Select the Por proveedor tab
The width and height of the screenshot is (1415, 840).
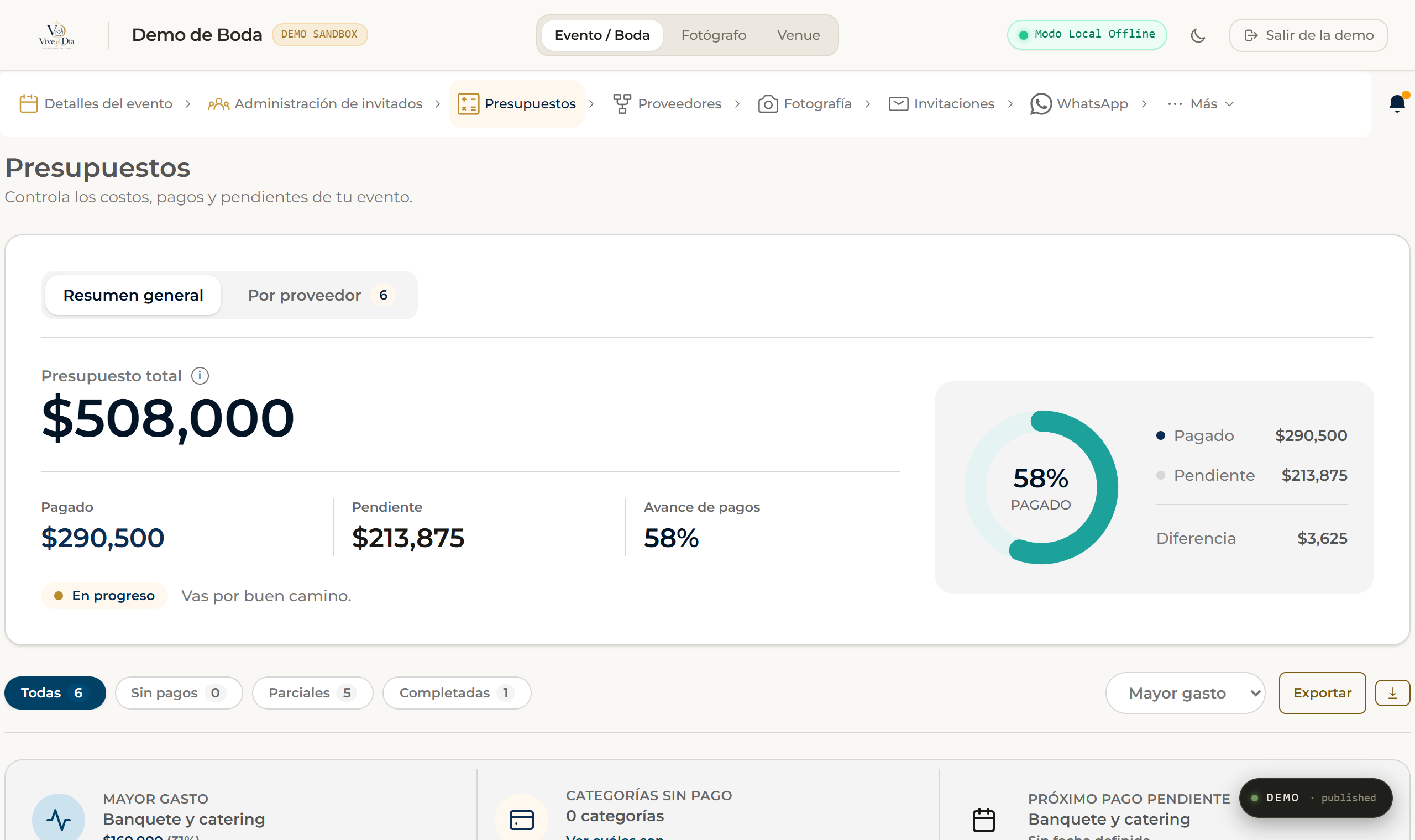(x=321, y=295)
